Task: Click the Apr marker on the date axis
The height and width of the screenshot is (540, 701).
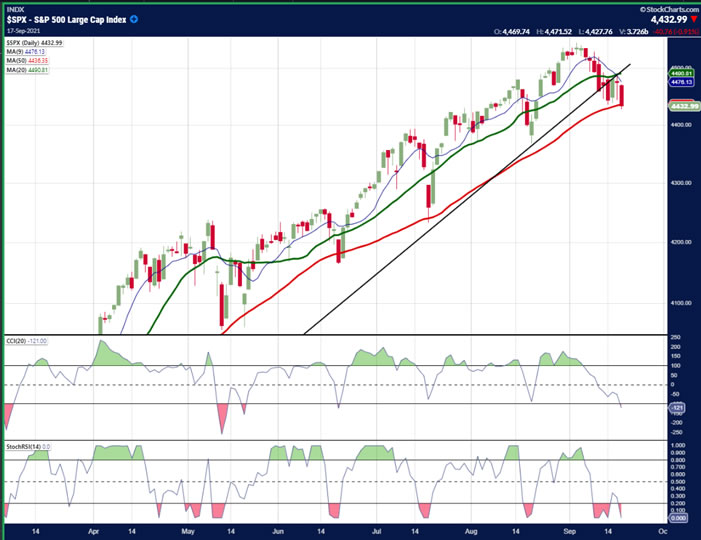Action: pos(93,531)
